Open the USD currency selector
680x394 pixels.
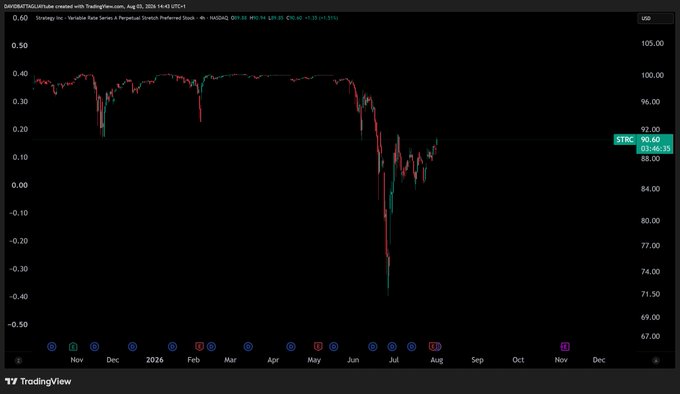pyautogui.click(x=654, y=18)
